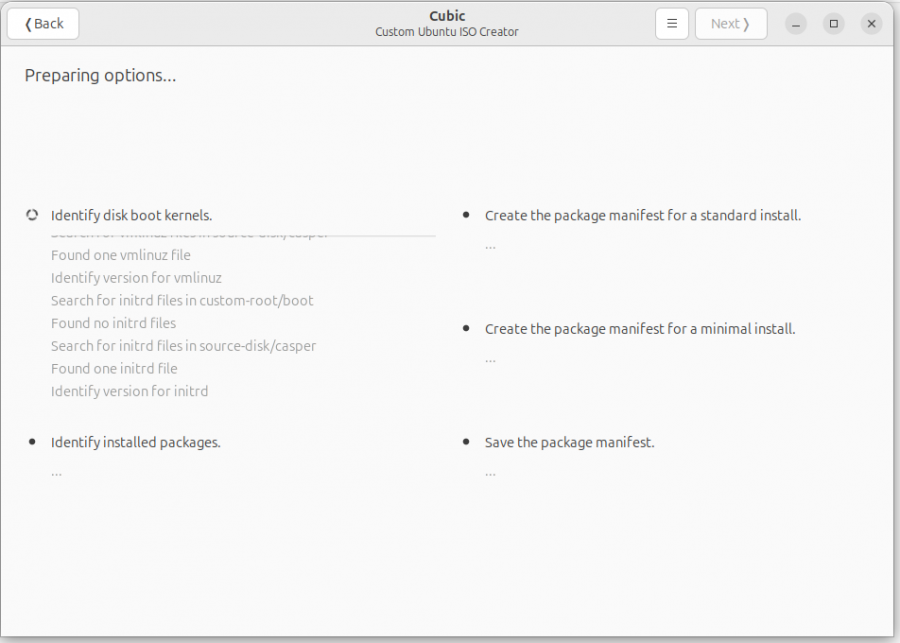The image size is (900, 643).
Task: Select the 'Identify disk boot kernels.' step heading
Action: tap(131, 215)
